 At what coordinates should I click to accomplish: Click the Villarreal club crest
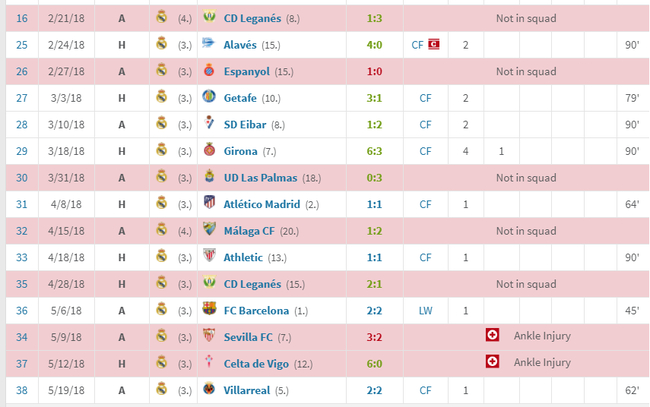(x=210, y=389)
